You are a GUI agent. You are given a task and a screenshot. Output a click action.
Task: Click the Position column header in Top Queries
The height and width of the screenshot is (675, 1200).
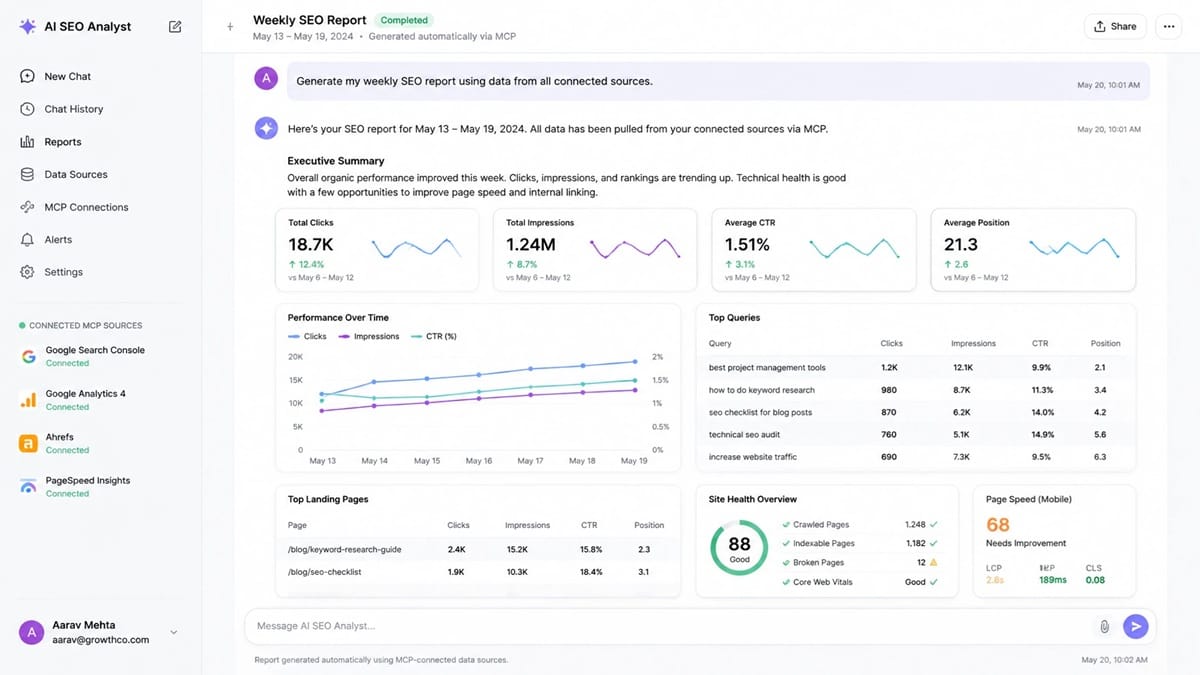tap(1105, 343)
